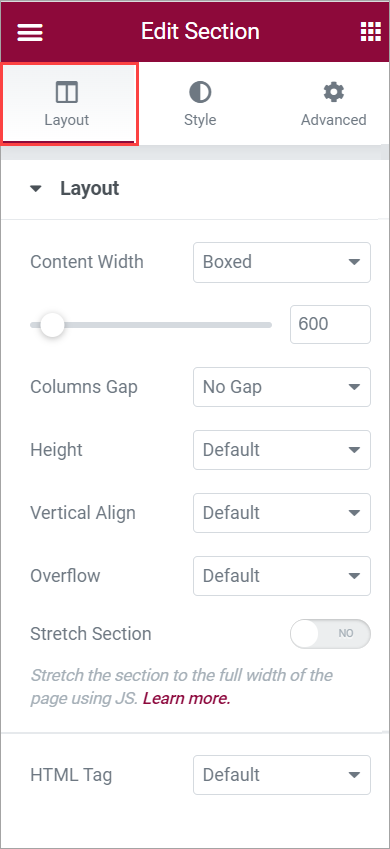This screenshot has width=390, height=849.
Task: Collapse the Layout section arrow
Action: pyautogui.click(x=36, y=189)
